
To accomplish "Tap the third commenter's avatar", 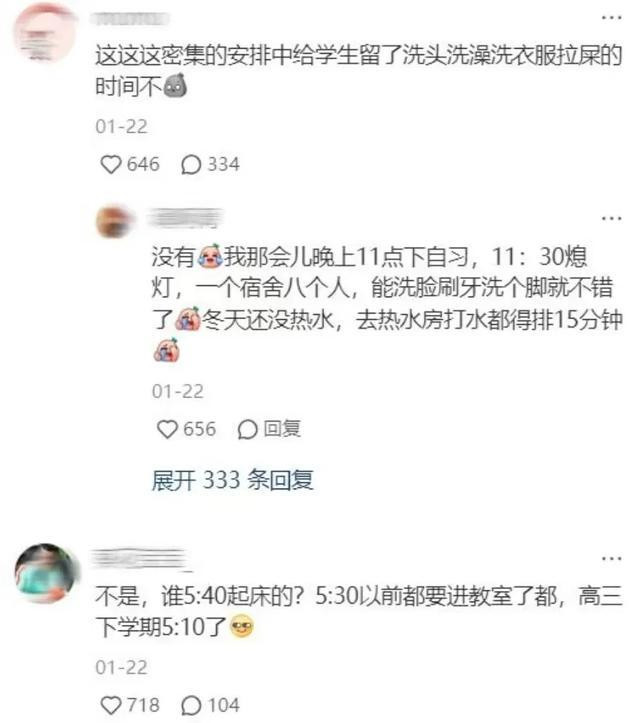I will pos(47,573).
